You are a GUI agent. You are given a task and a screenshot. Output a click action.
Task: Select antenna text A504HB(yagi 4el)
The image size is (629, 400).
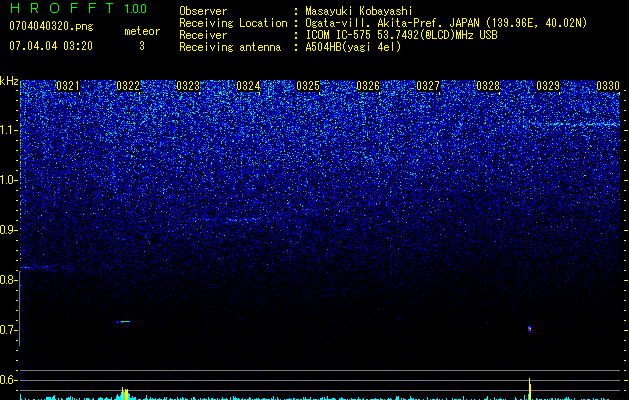353,47
